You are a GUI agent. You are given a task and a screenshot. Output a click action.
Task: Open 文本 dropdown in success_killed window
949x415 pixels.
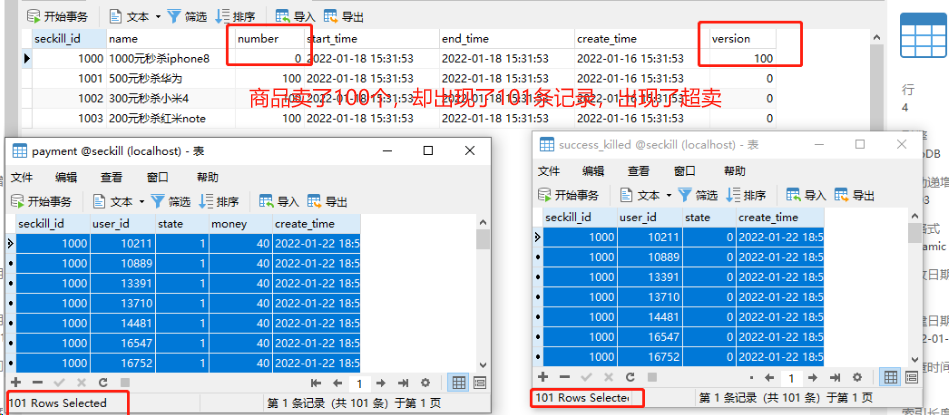[x=646, y=195]
